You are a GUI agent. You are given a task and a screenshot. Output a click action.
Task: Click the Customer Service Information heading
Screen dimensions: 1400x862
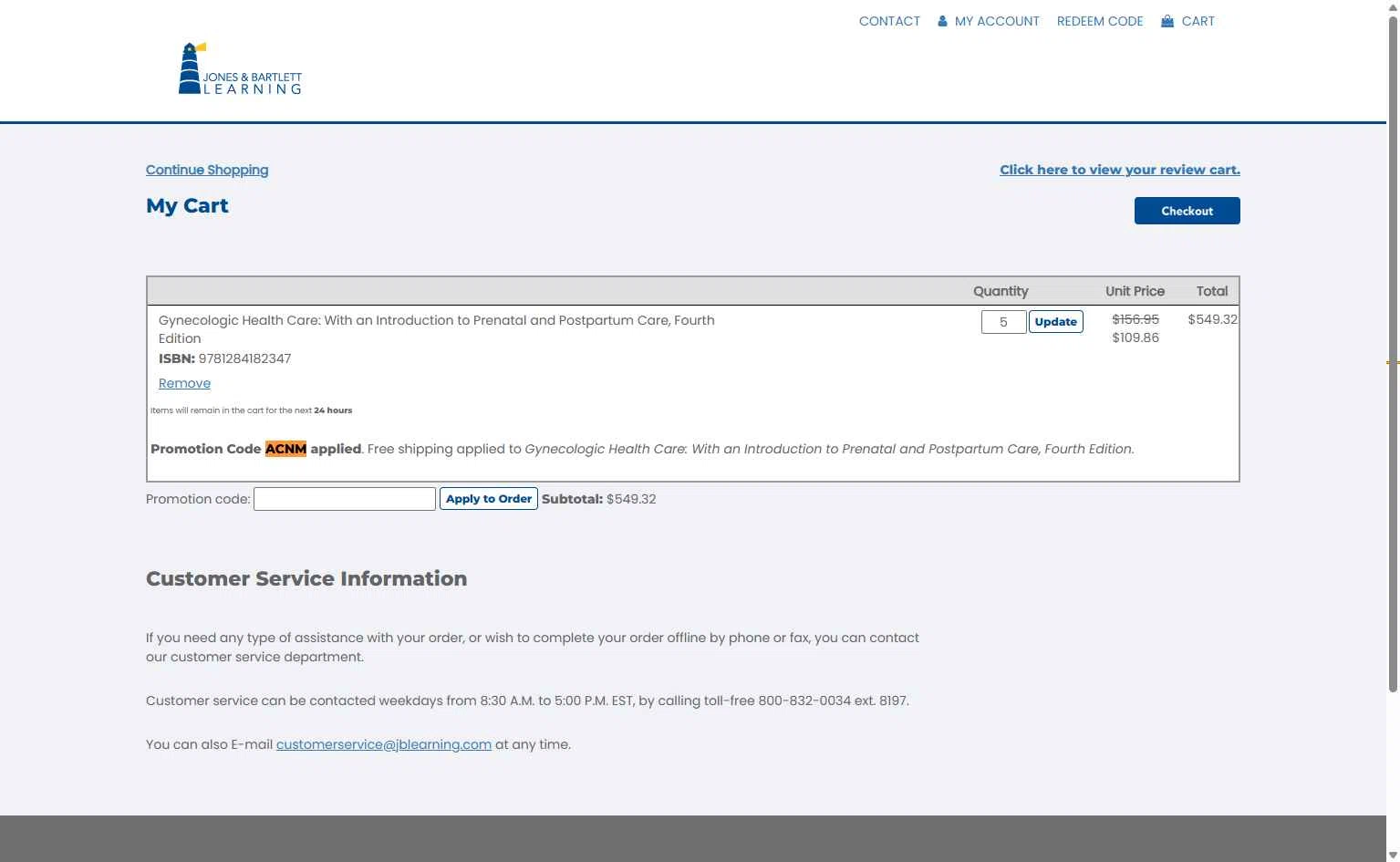tap(306, 578)
